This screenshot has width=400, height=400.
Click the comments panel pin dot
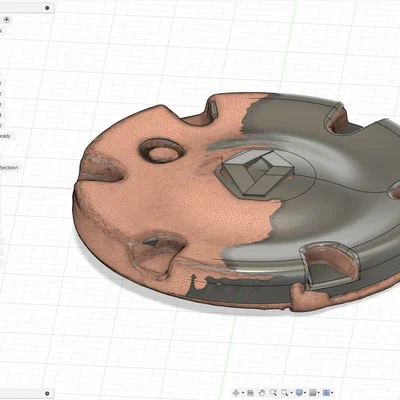(x=47, y=393)
